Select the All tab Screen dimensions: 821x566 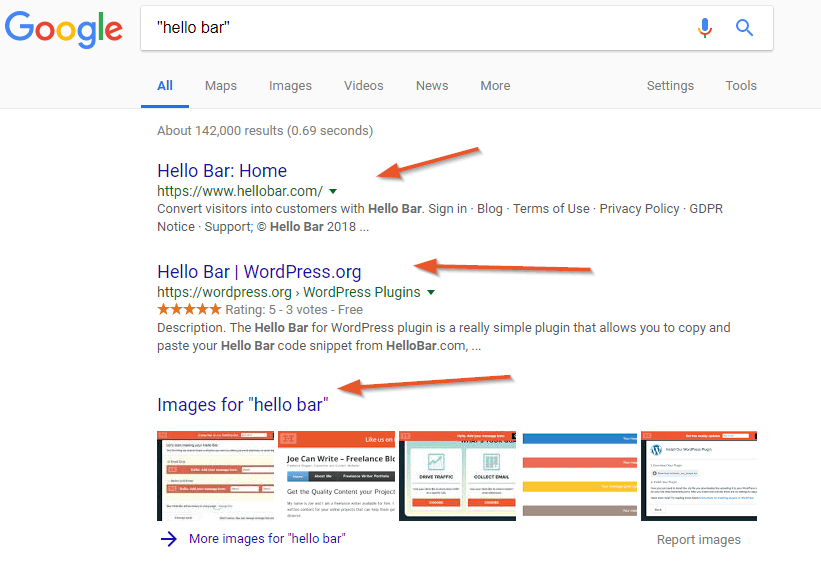point(165,86)
